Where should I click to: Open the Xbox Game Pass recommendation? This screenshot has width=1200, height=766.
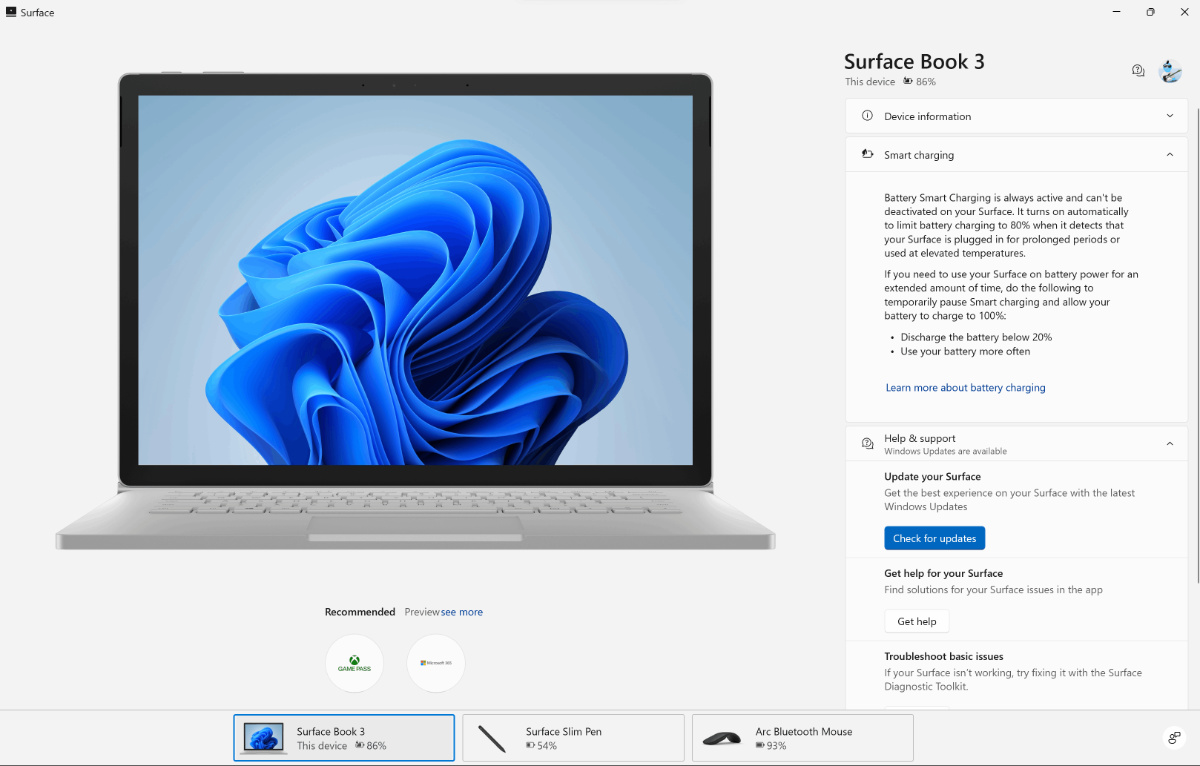point(354,663)
